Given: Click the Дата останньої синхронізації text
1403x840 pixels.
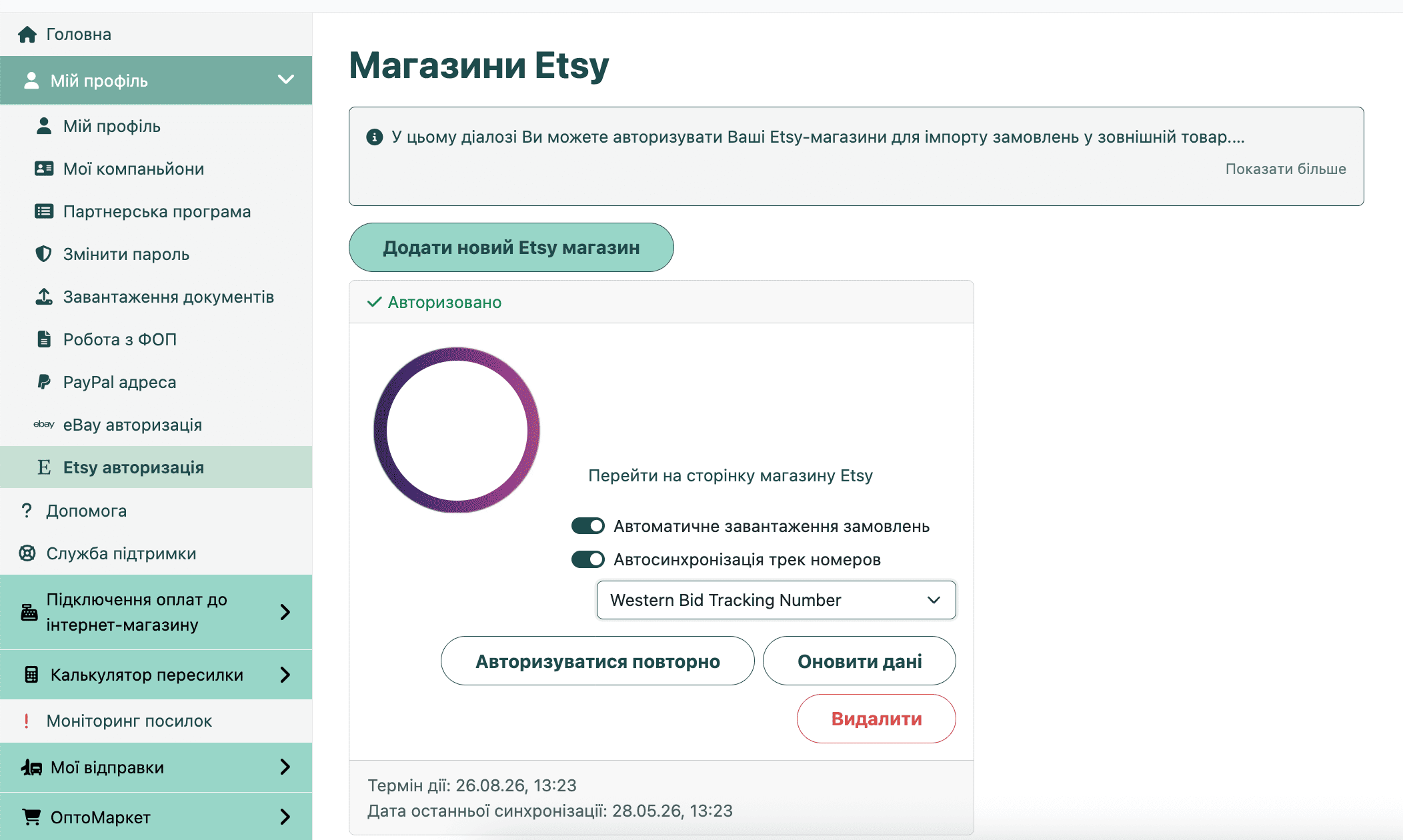Looking at the screenshot, I should pyautogui.click(x=550, y=811).
